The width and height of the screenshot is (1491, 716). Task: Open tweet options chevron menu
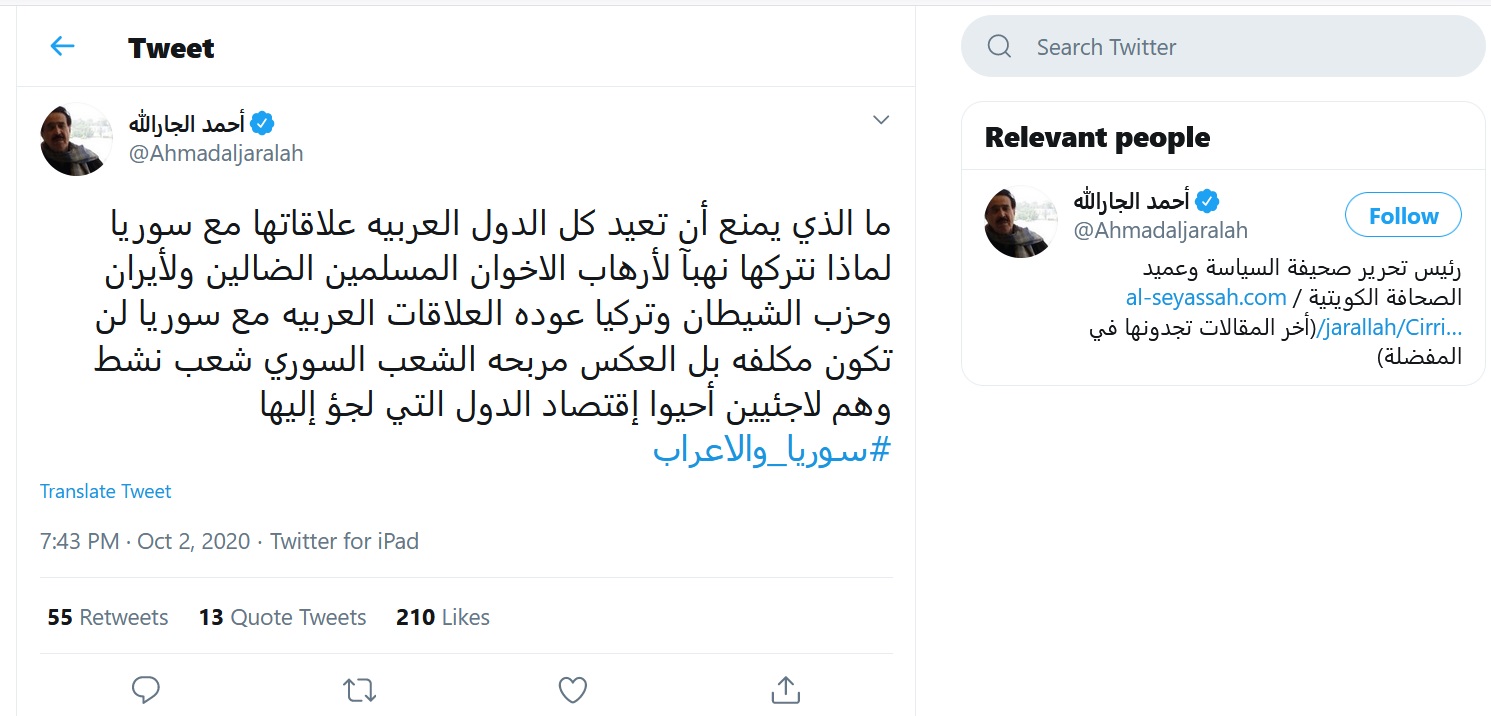point(881,121)
